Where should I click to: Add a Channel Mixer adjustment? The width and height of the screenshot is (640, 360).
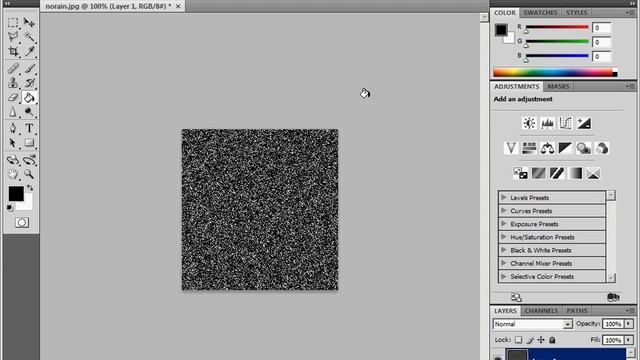(602, 148)
